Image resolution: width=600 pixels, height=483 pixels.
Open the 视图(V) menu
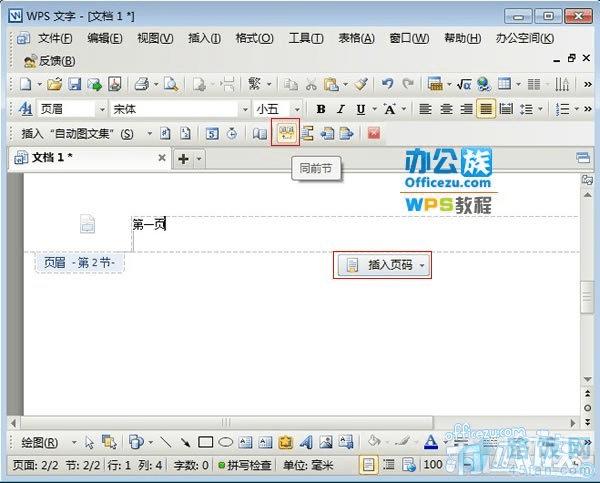(x=155, y=38)
